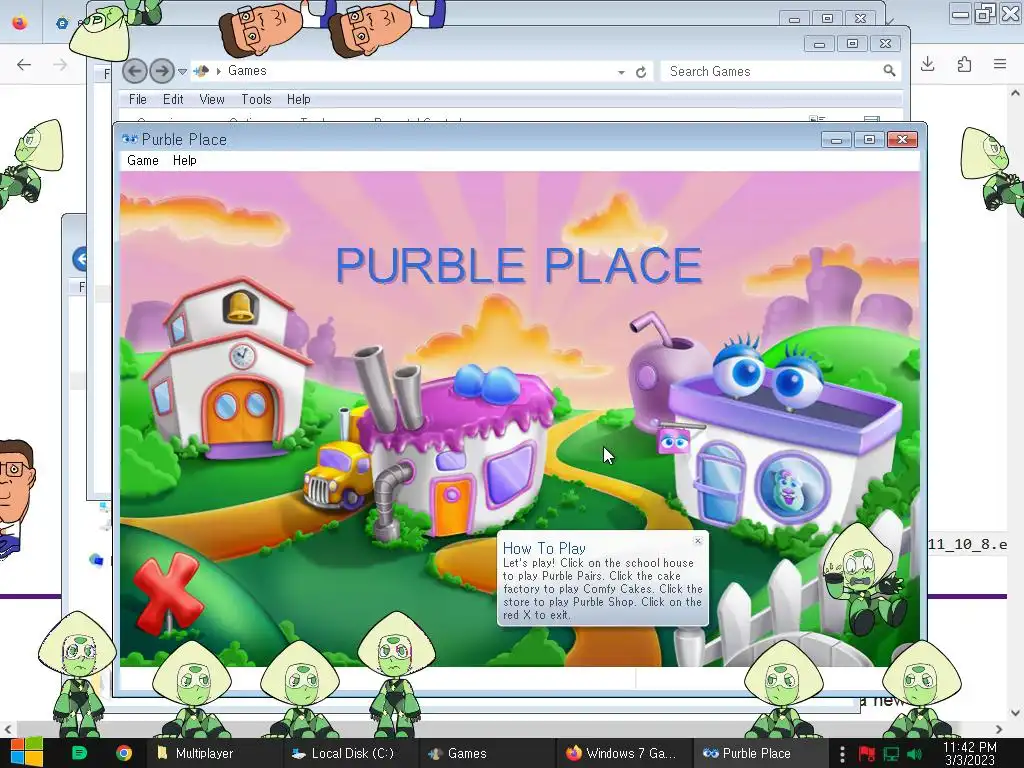Image resolution: width=1024 pixels, height=768 pixels.
Task: Click the browser forward arrow
Action: (59, 64)
